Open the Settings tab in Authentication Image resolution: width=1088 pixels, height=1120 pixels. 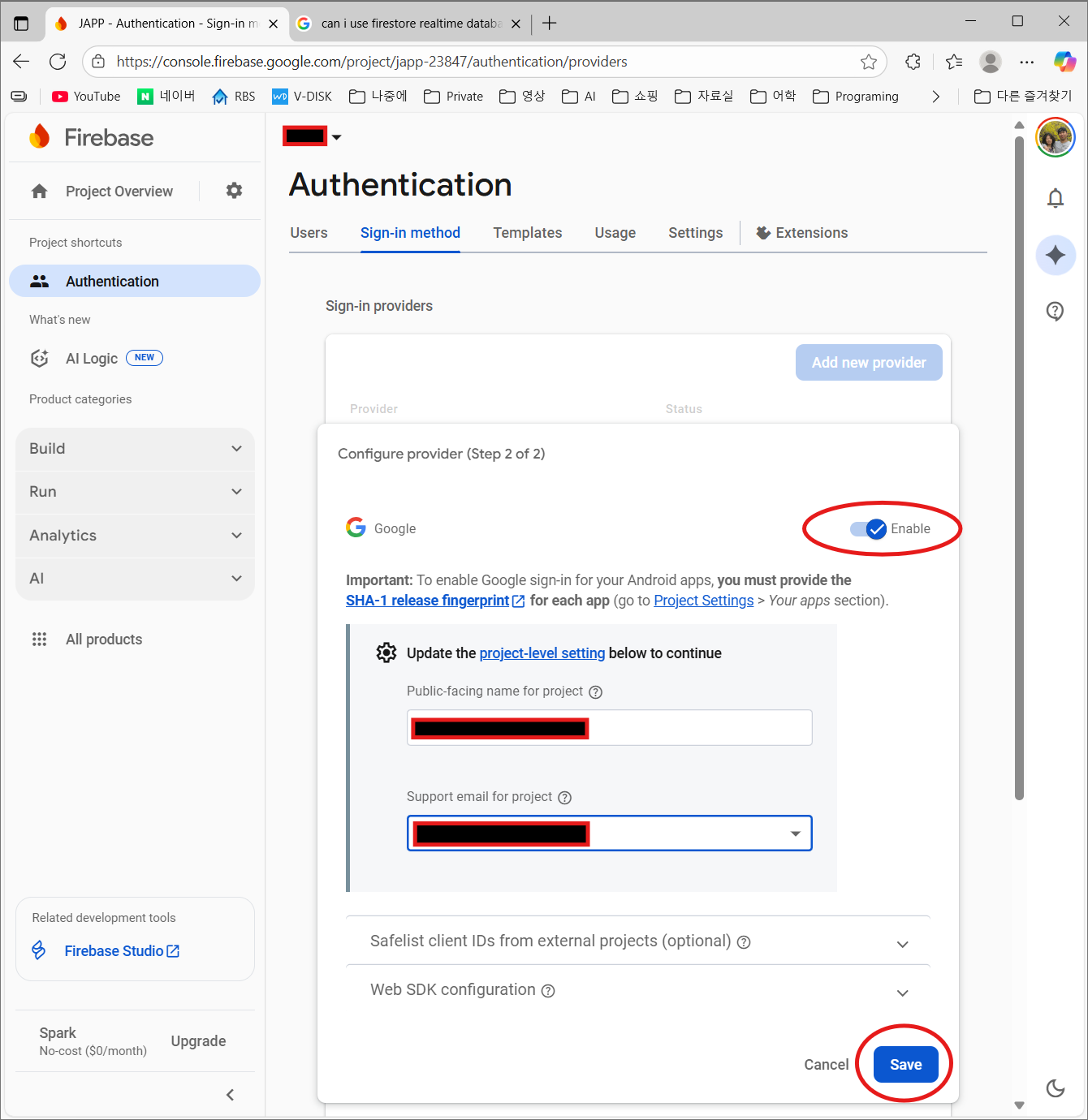click(695, 233)
